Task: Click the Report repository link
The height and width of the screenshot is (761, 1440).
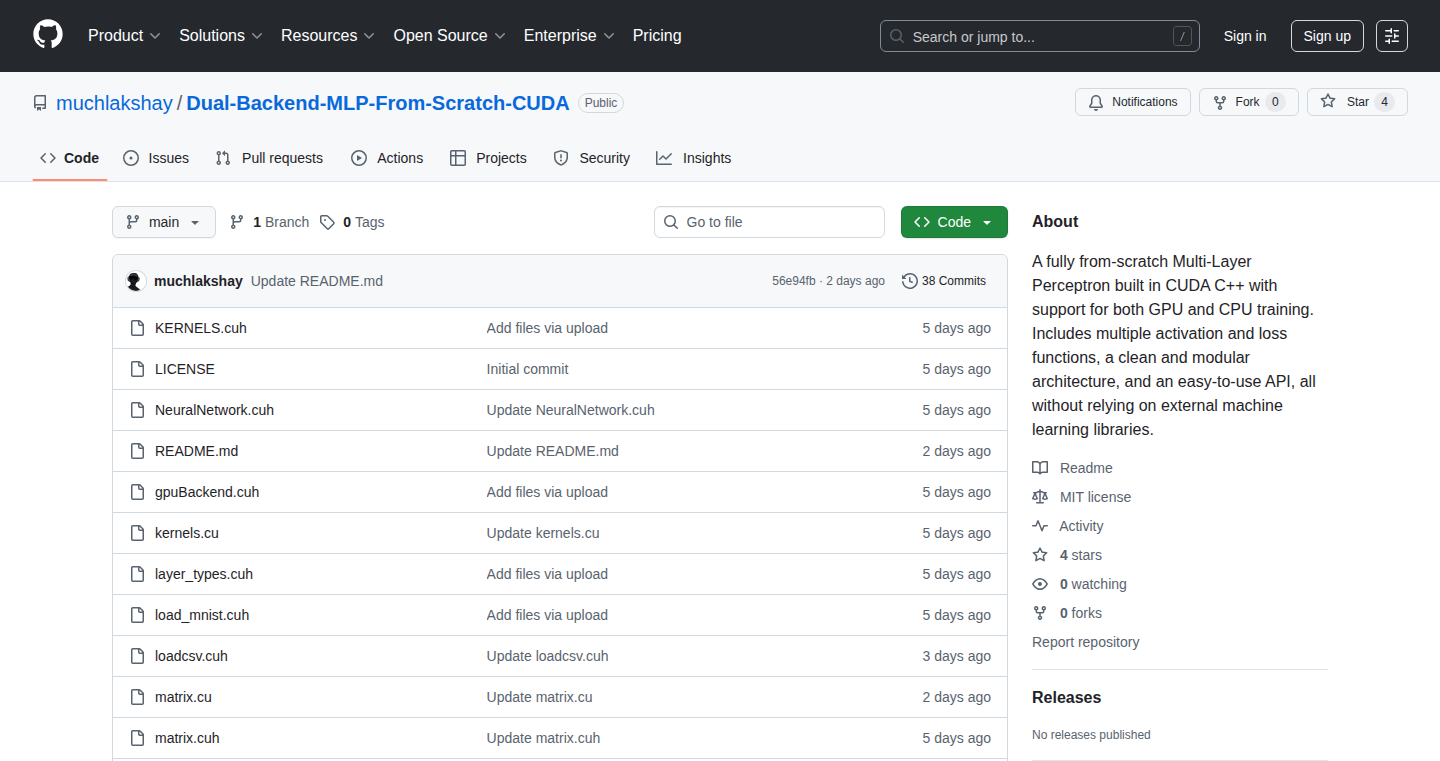Action: 1086,642
